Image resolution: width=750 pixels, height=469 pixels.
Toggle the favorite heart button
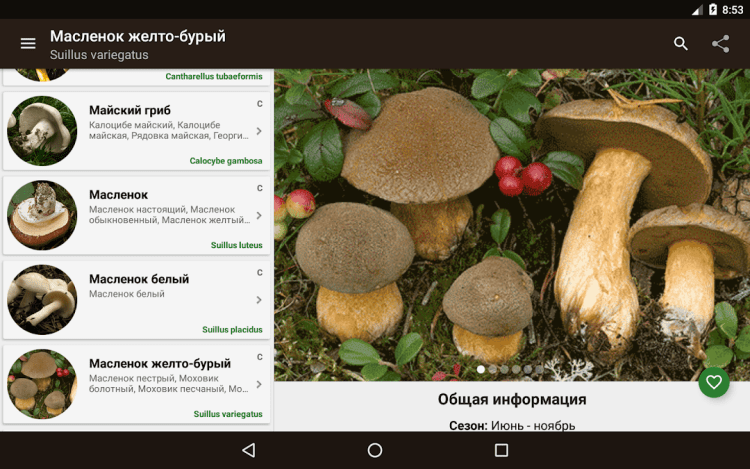(x=714, y=382)
